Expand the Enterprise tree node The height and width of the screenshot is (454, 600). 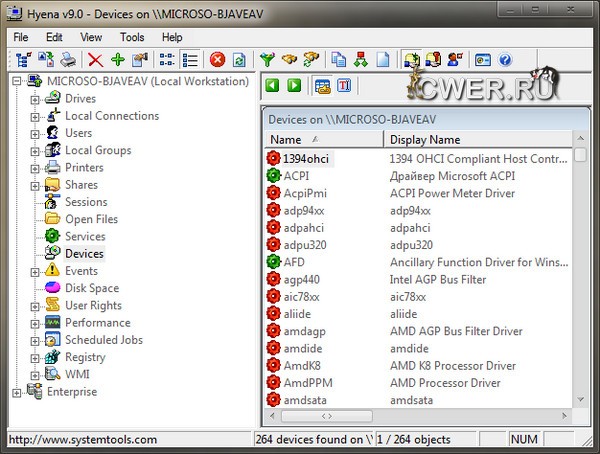pyautogui.click(x=17, y=393)
